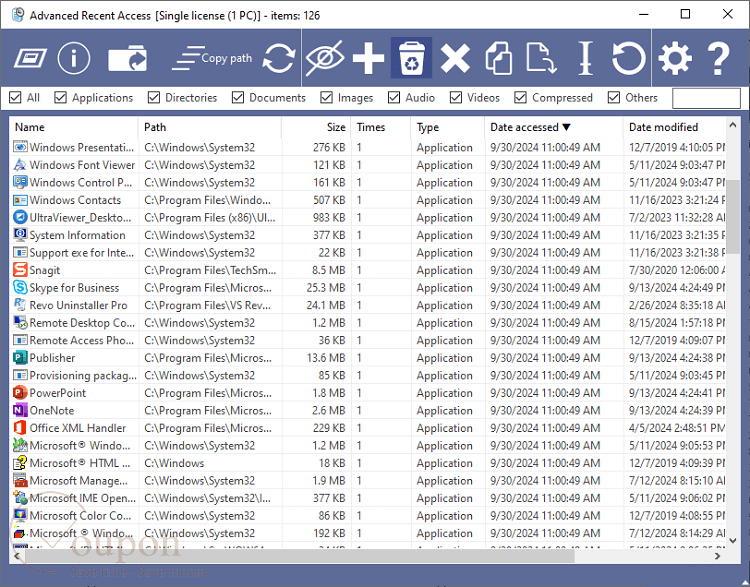
Task: Click the Copy path button
Action: (x=212, y=58)
